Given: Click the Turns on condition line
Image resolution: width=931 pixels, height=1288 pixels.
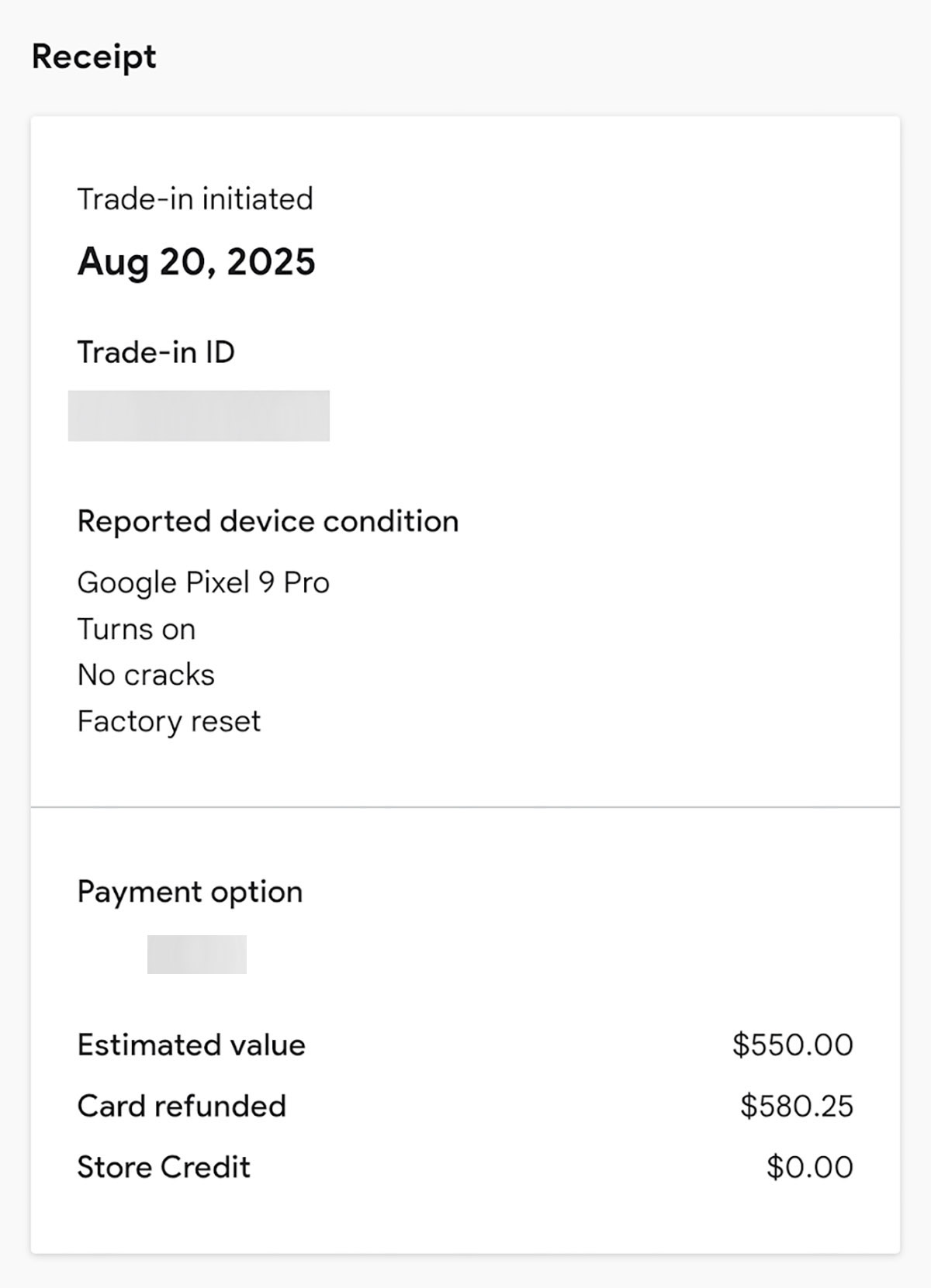Looking at the screenshot, I should (137, 629).
